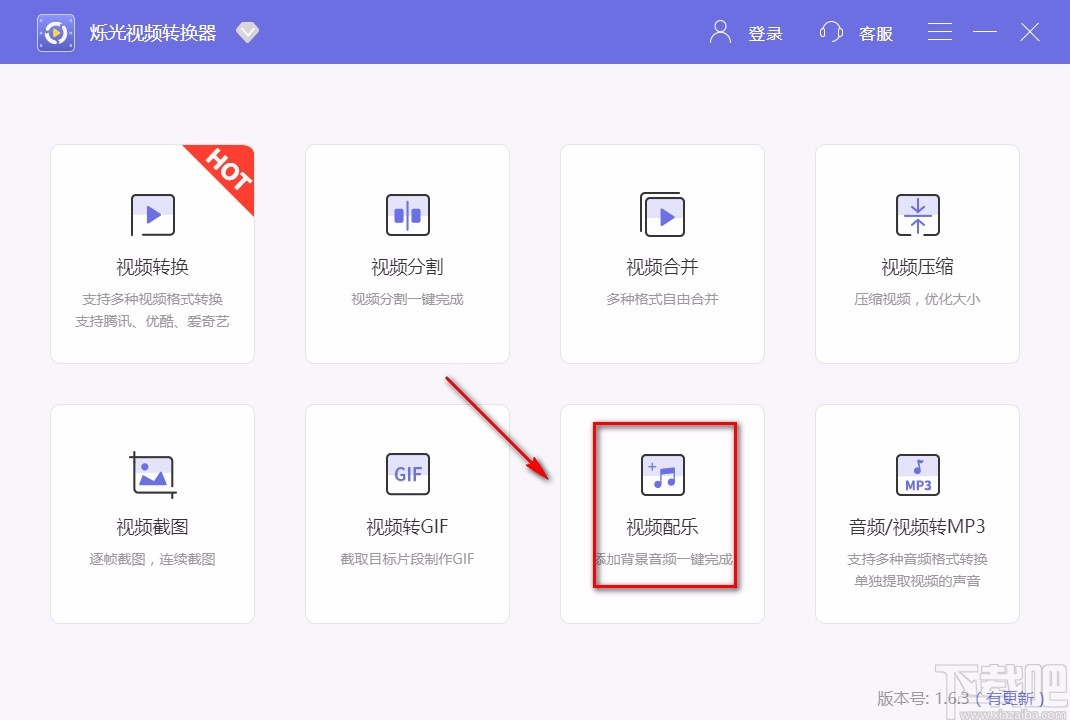Image resolution: width=1070 pixels, height=720 pixels.
Task: Select the 视频分割 video splitting icon
Action: (x=406, y=214)
